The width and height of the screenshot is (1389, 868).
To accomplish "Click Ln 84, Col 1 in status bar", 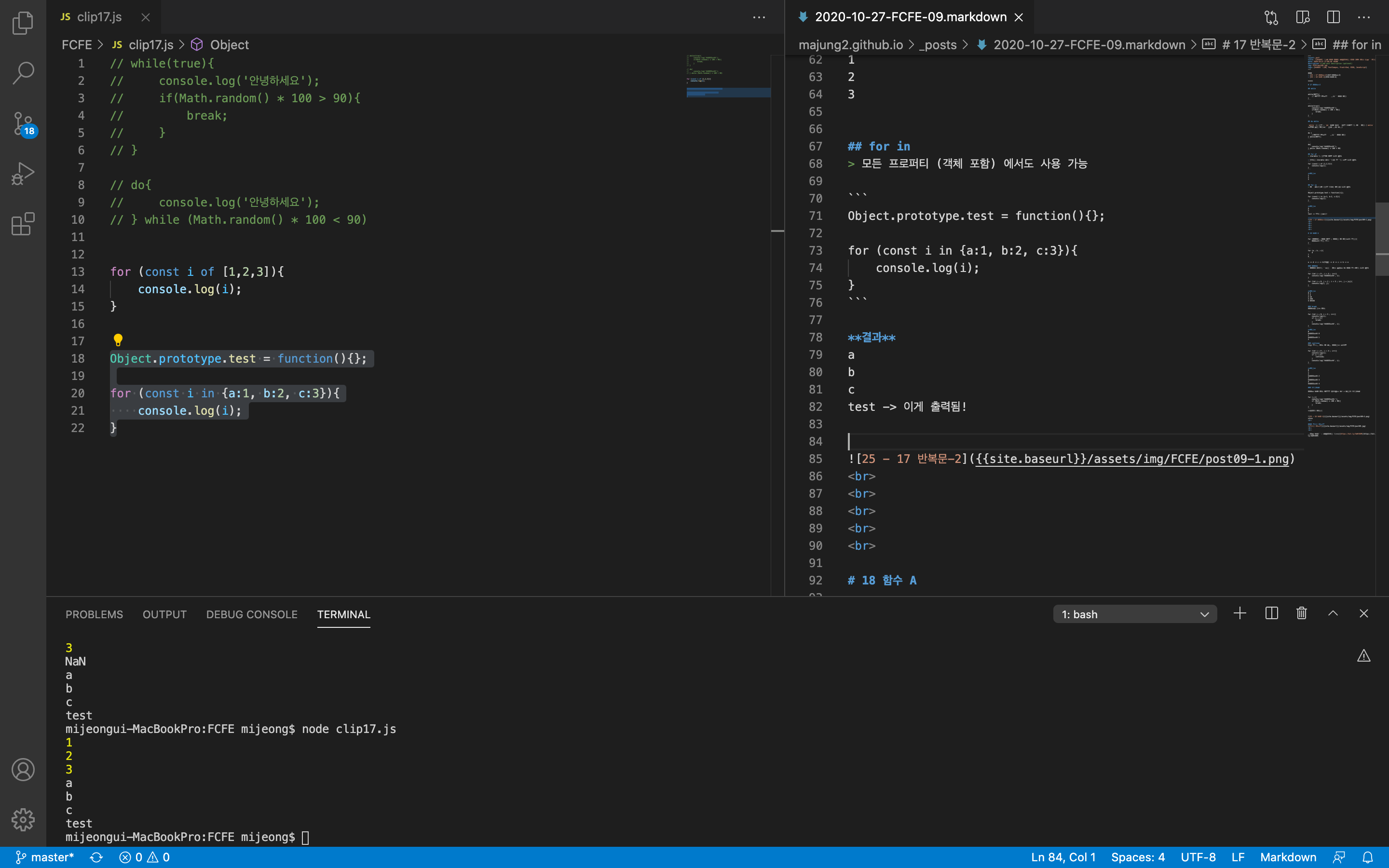I will point(1063,857).
